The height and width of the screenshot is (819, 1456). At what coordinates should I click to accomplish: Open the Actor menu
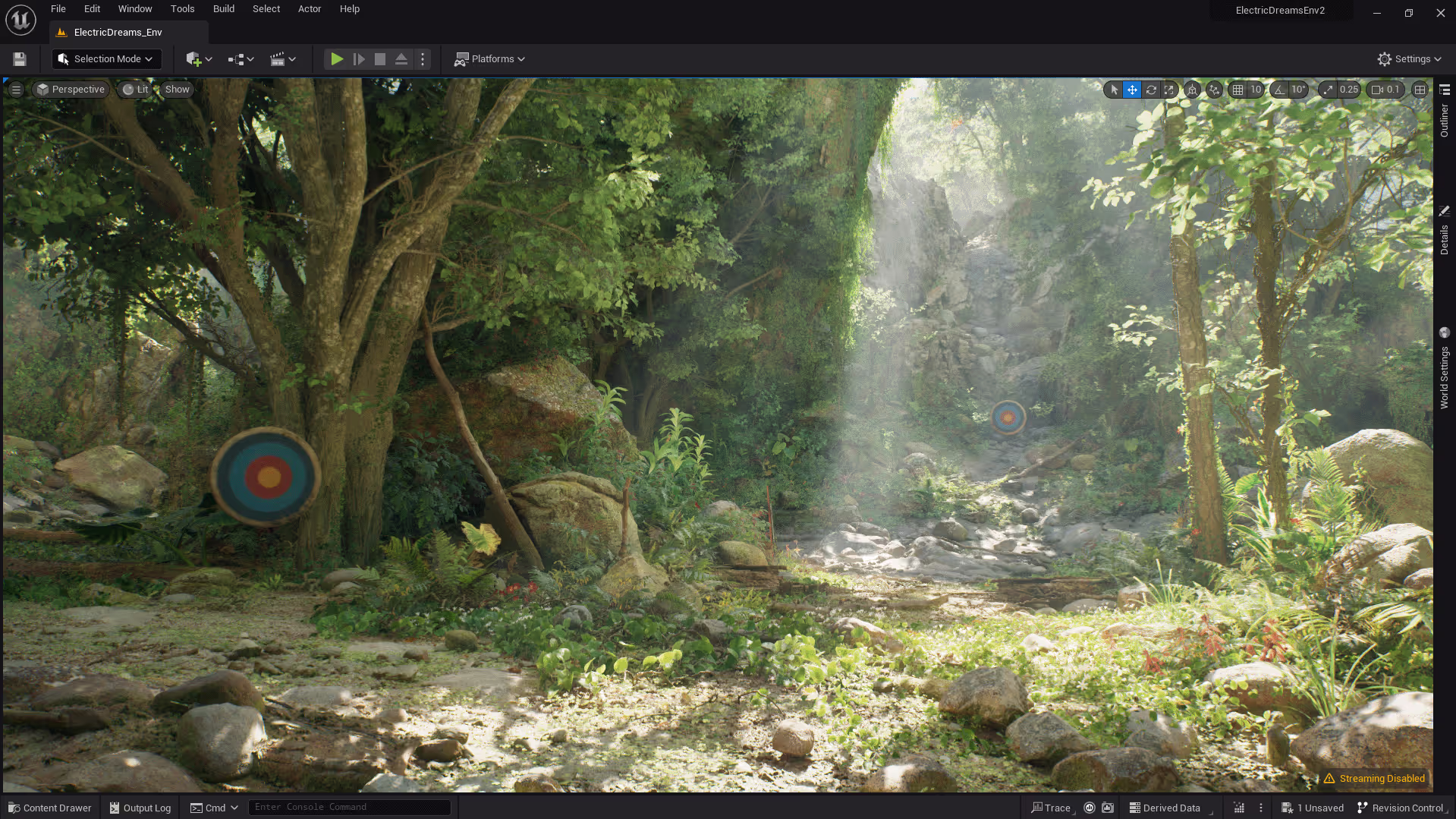(x=310, y=9)
